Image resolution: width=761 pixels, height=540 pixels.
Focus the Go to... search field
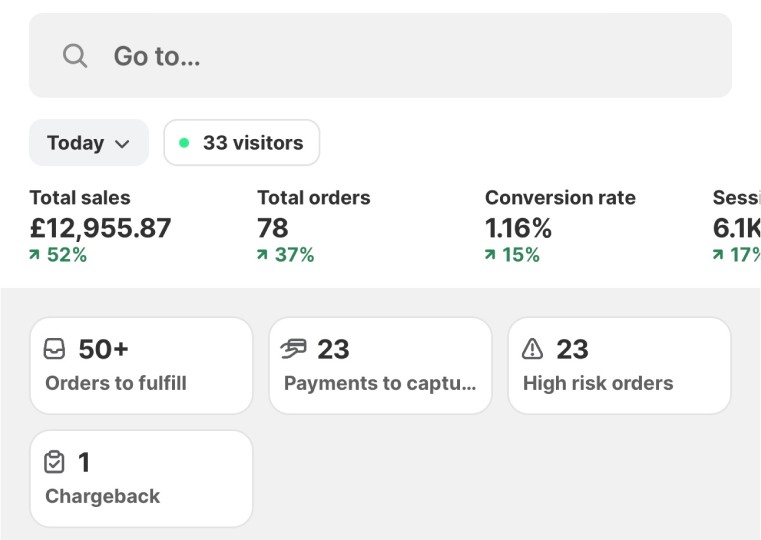(x=380, y=55)
